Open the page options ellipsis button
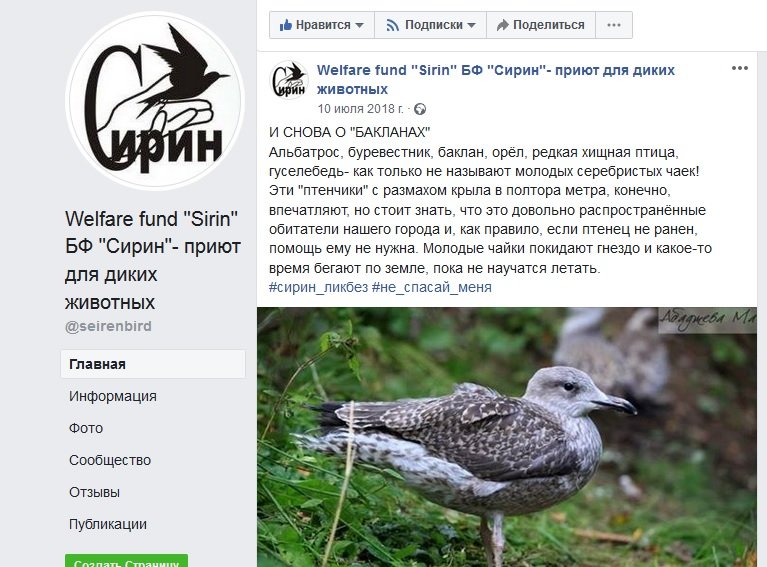767x567 pixels. click(x=614, y=25)
